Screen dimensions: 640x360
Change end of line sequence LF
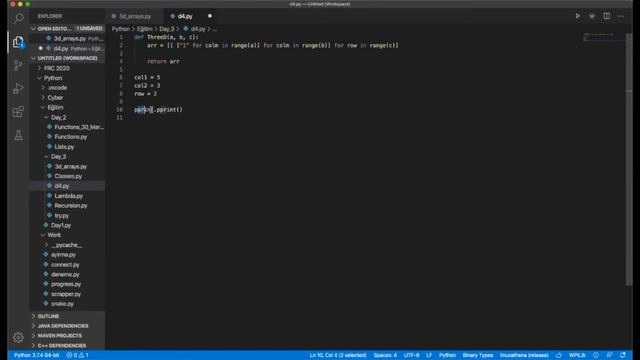(429, 355)
